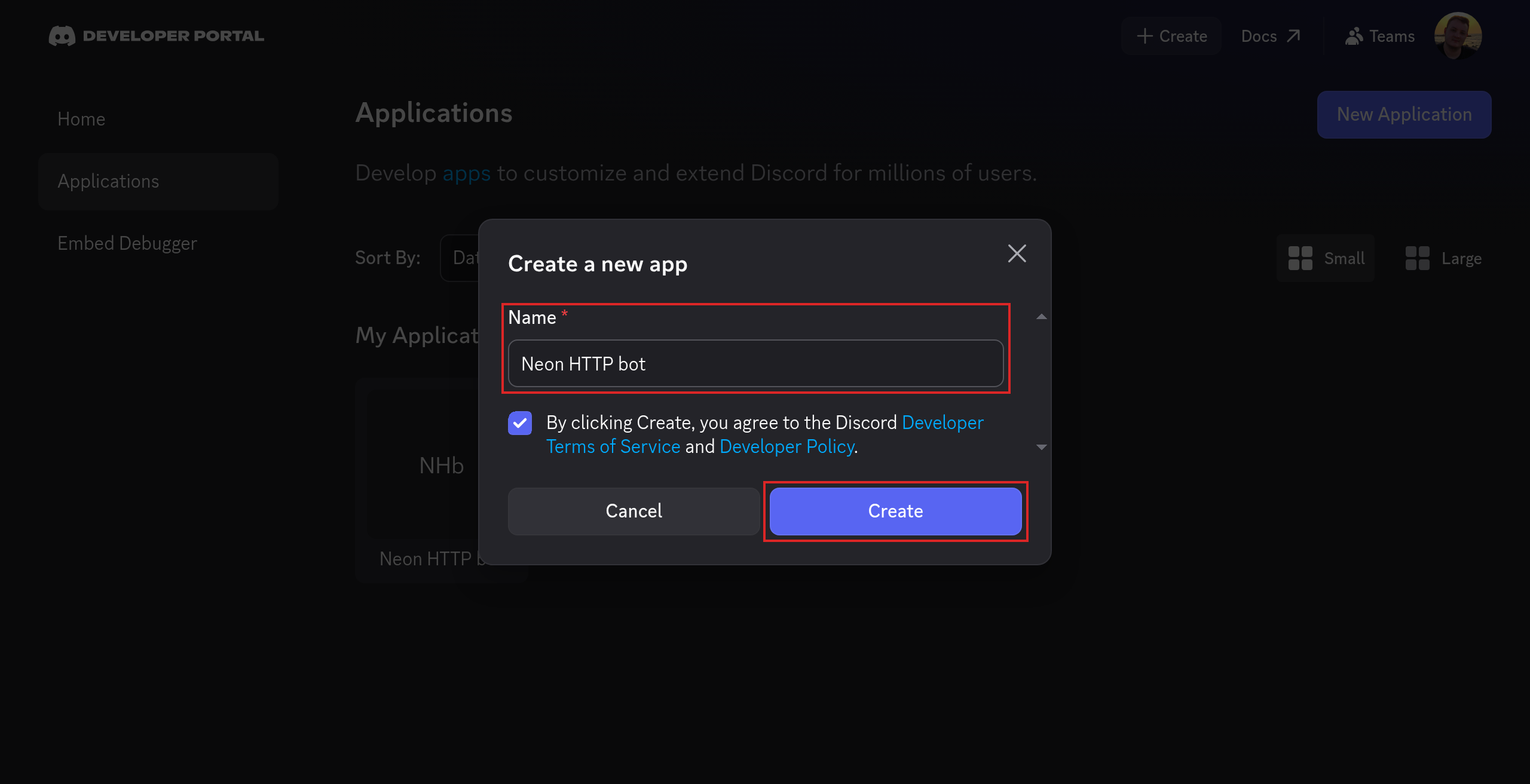Click the apps link in description
The width and height of the screenshot is (1530, 784).
click(x=466, y=173)
